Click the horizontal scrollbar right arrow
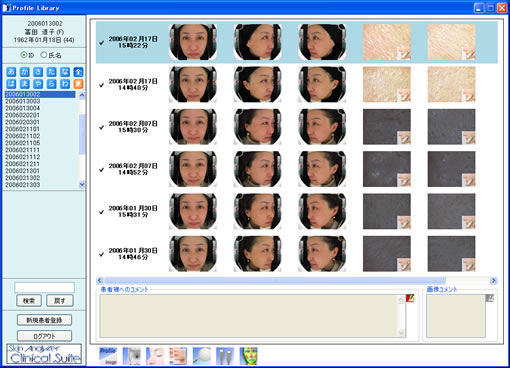Image resolution: width=510 pixels, height=368 pixels. pyautogui.click(x=494, y=281)
